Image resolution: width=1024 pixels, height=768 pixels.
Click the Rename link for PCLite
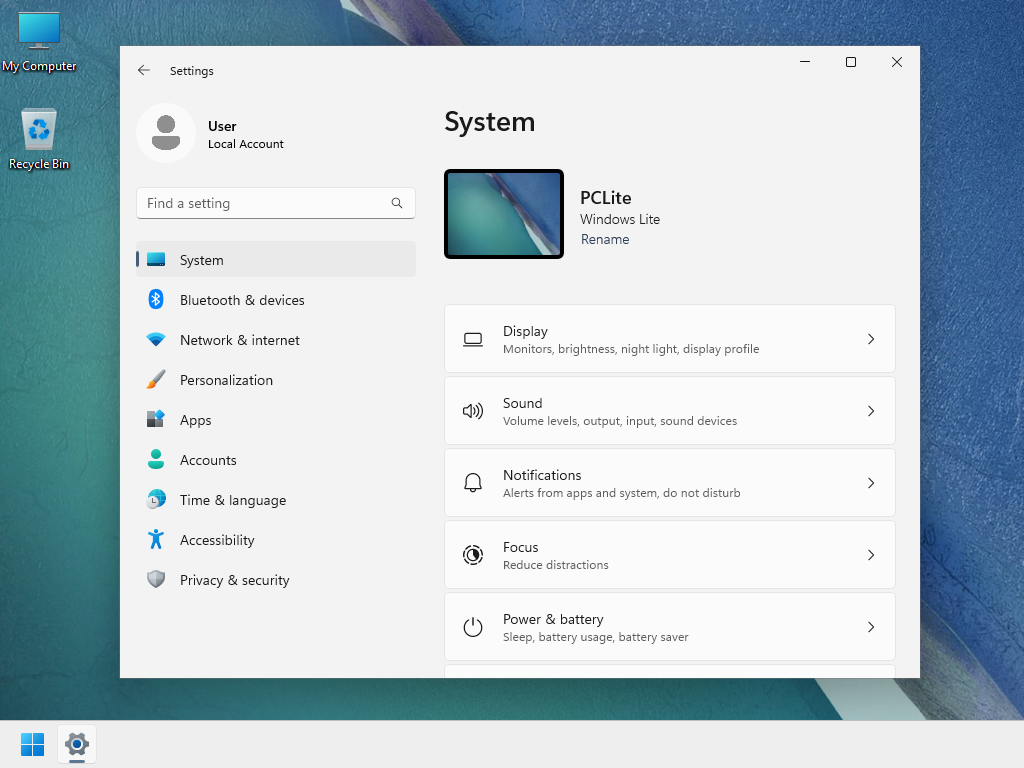604,239
